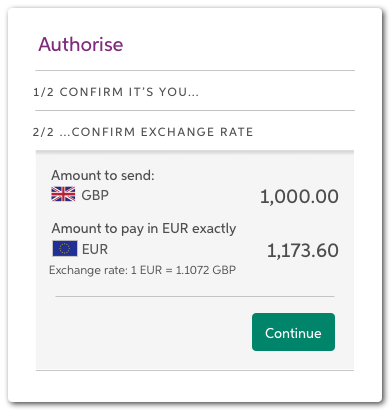Screen dimensions: 390x410
Task: Click the 1,173.60 EUR amount
Action: 303,251
